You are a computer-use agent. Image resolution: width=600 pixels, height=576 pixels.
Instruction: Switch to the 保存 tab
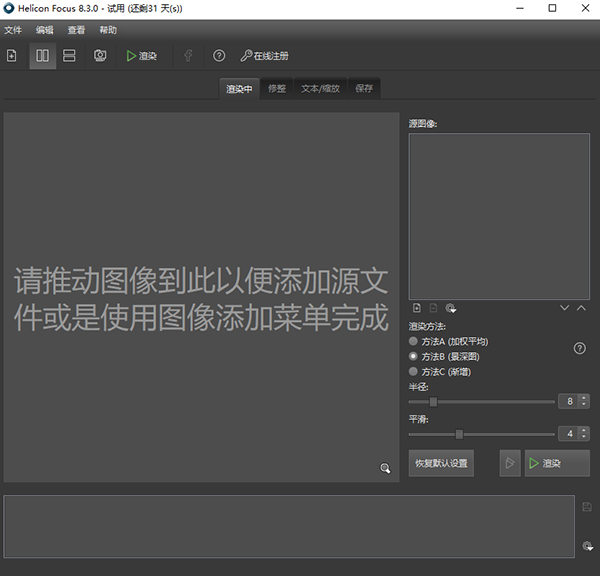click(x=364, y=89)
